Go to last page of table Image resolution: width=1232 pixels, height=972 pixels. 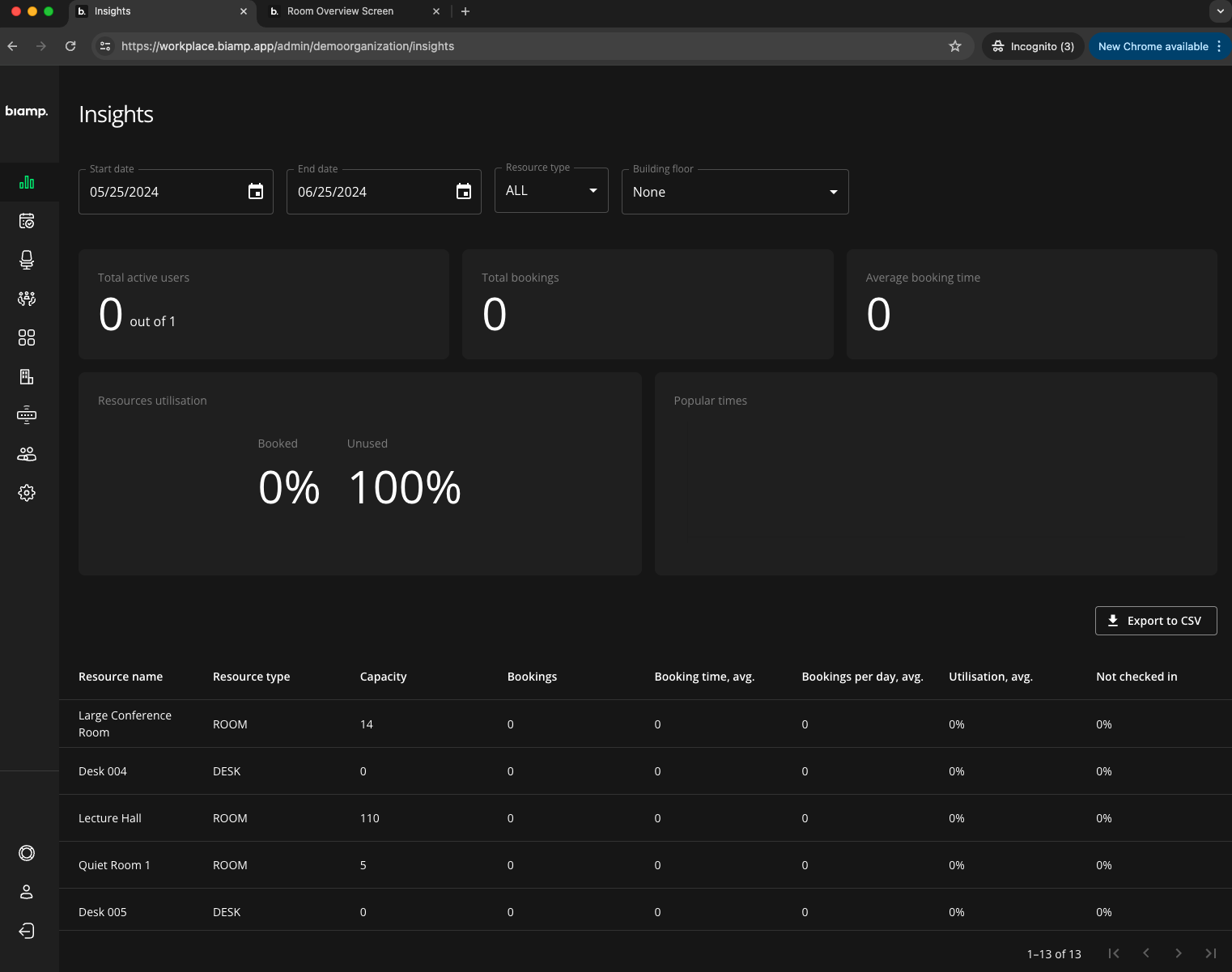[x=1211, y=953]
